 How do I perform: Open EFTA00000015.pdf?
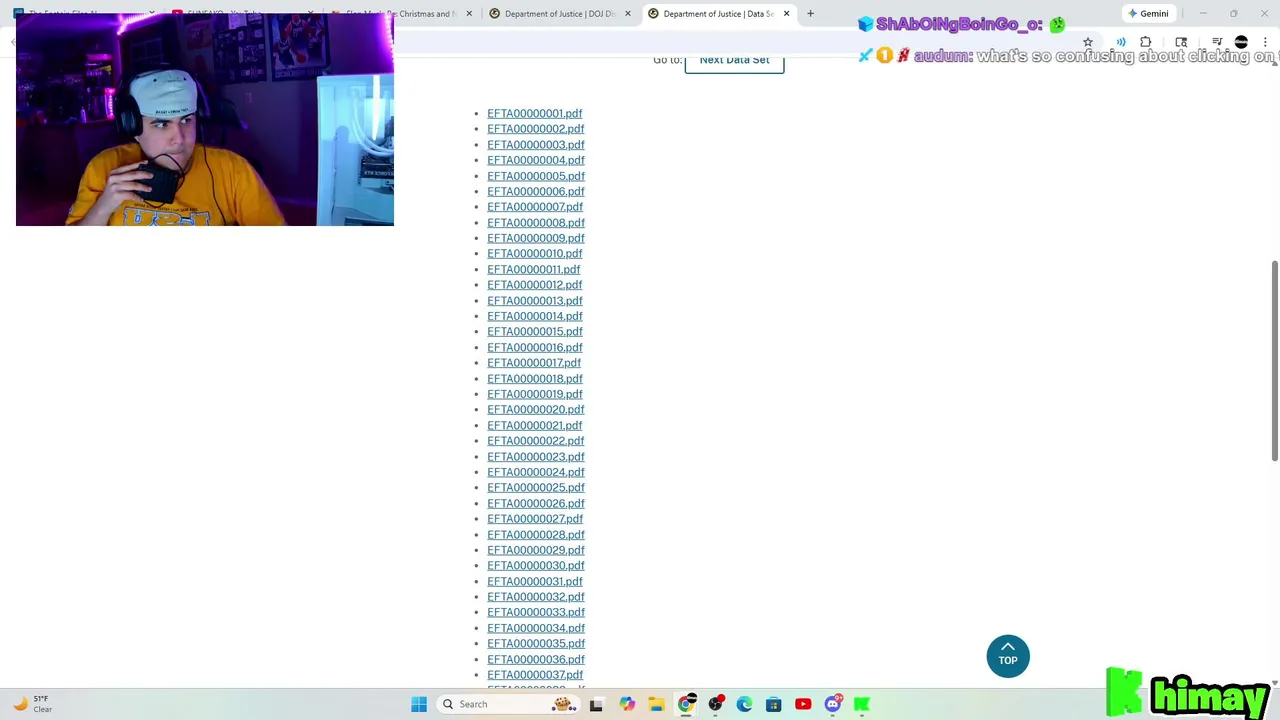click(x=534, y=332)
